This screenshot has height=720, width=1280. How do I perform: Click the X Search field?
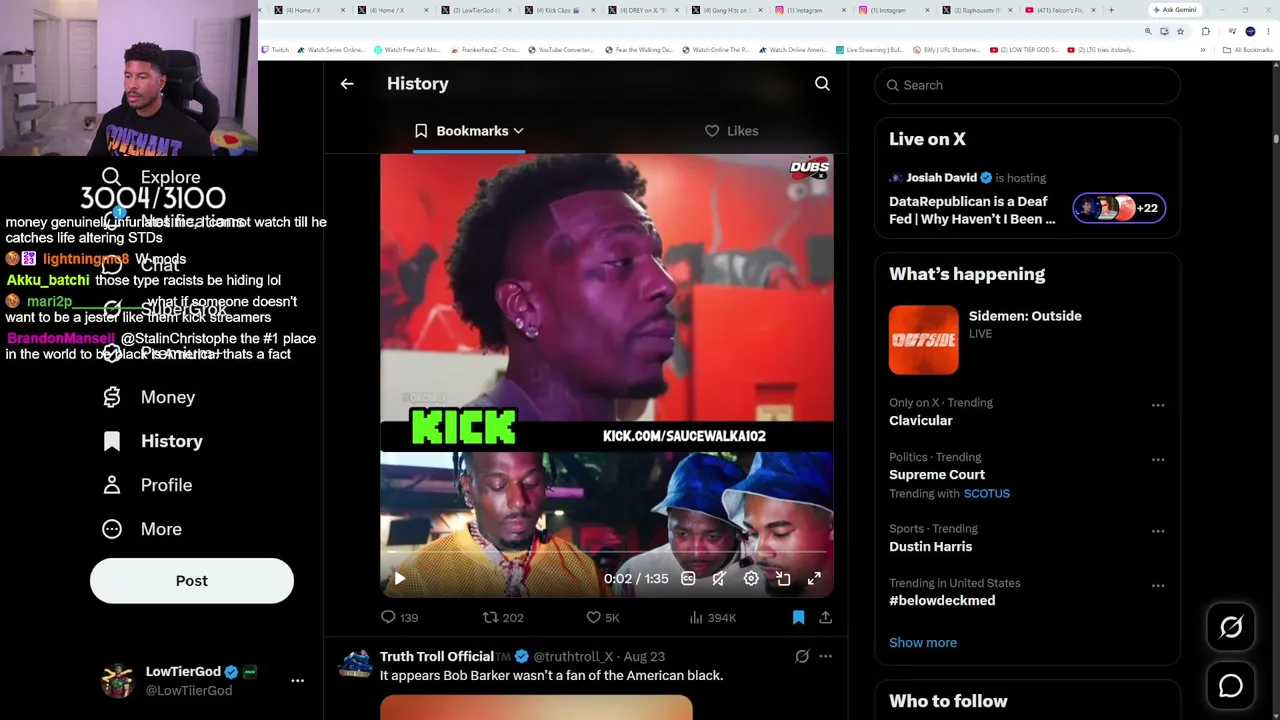(1028, 85)
